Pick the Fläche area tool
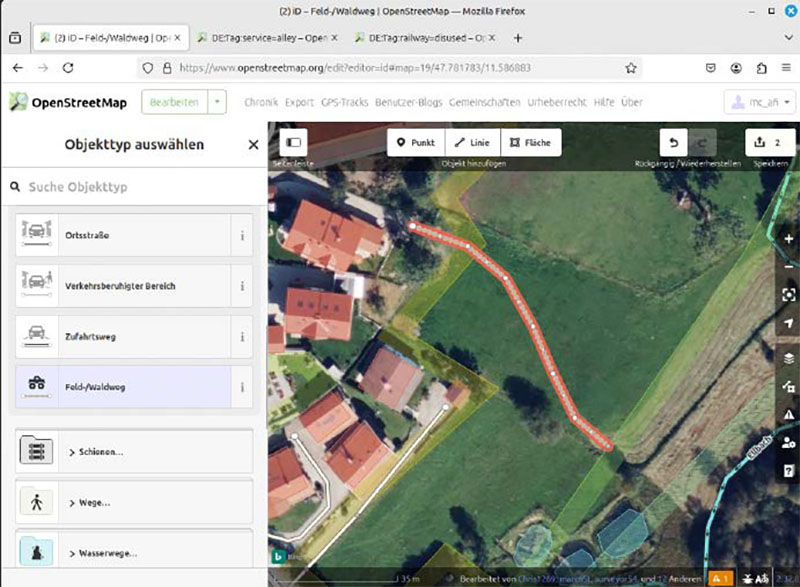Screen dimensions: 800x587 [531, 142]
